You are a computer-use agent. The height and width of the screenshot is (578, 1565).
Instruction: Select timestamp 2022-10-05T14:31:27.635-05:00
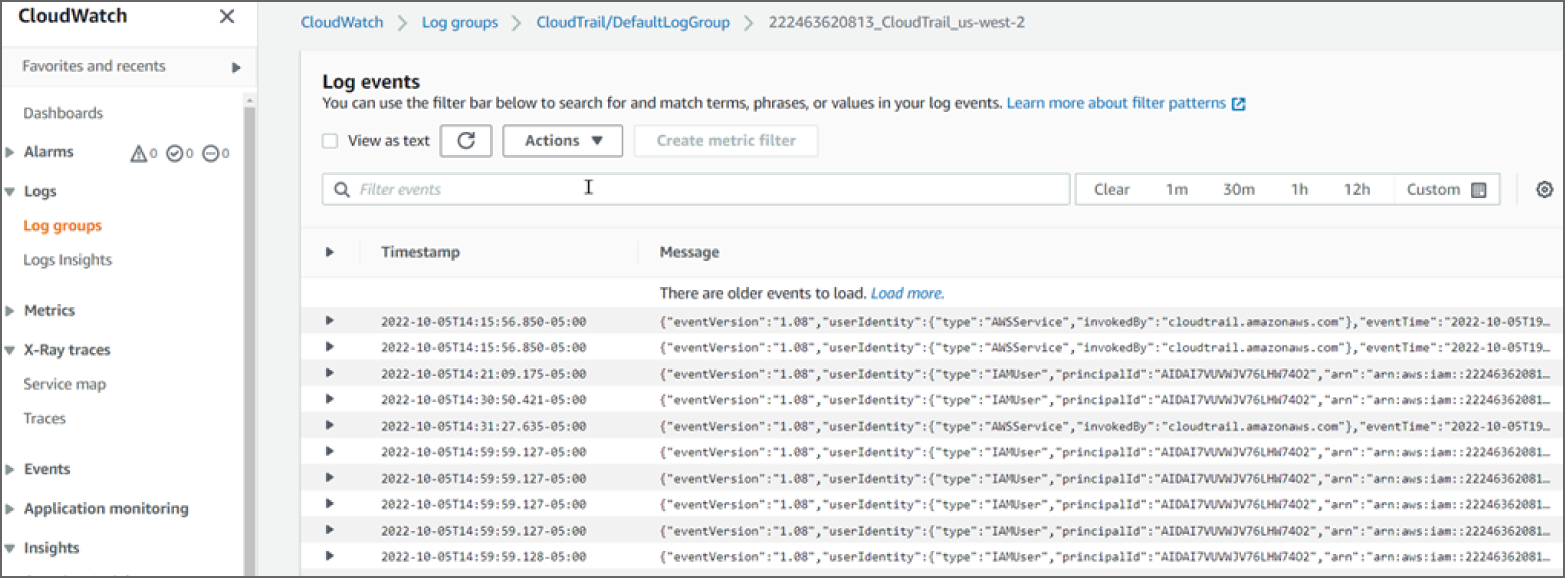click(x=483, y=425)
